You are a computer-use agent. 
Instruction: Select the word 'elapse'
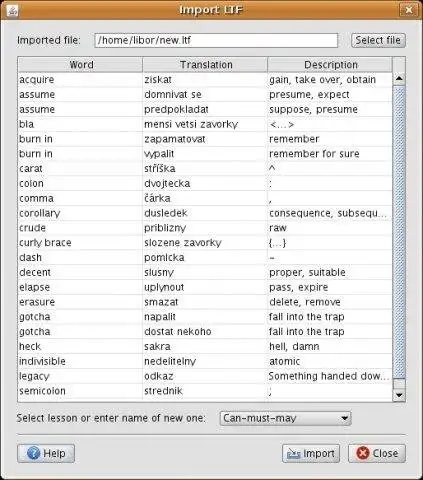pos(80,287)
